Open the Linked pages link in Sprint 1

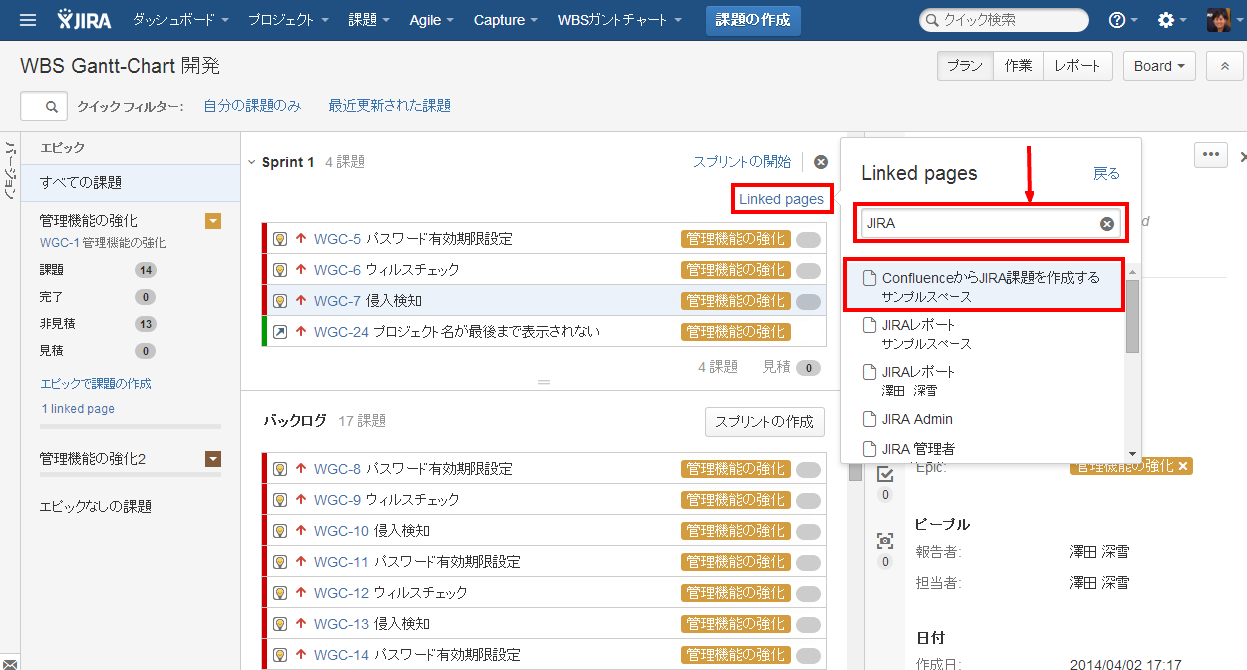pyautogui.click(x=782, y=200)
